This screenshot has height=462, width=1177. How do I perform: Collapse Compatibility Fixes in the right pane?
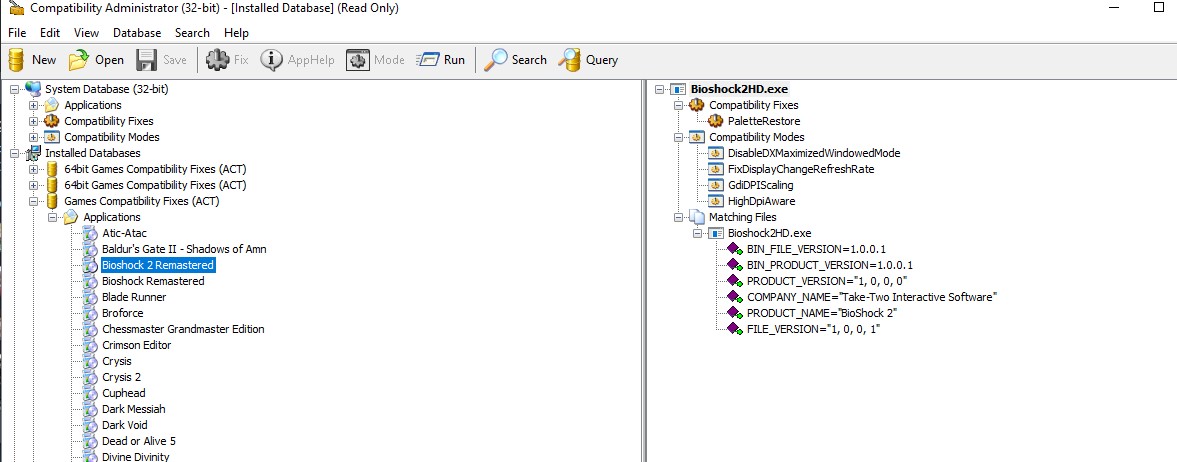679,105
